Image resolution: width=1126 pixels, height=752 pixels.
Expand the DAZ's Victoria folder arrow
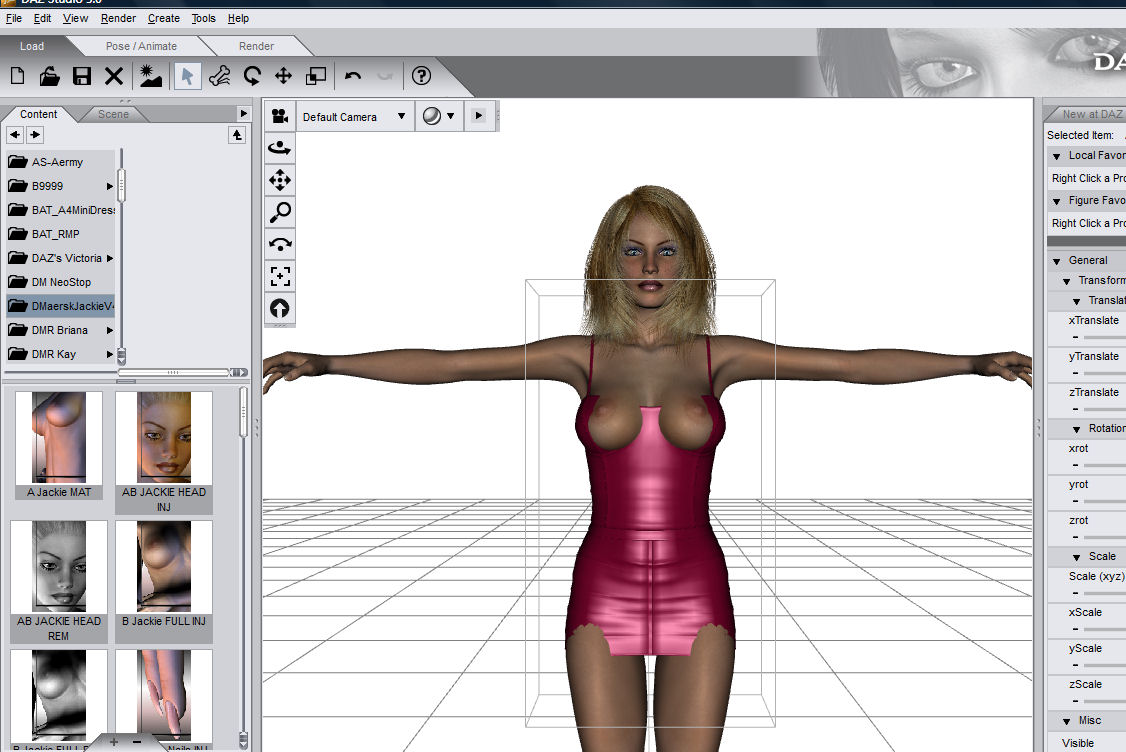coord(110,258)
